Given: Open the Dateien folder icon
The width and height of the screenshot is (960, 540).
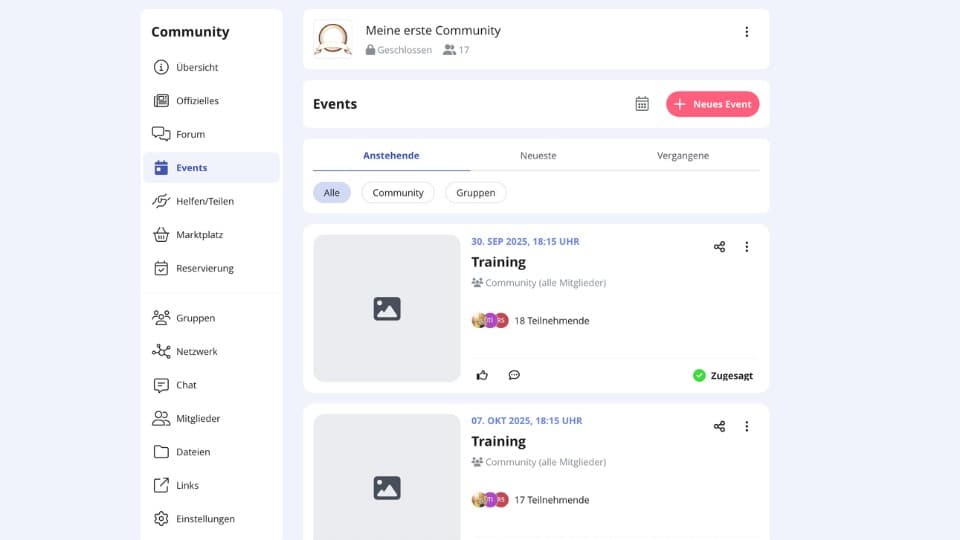Looking at the screenshot, I should pos(161,452).
